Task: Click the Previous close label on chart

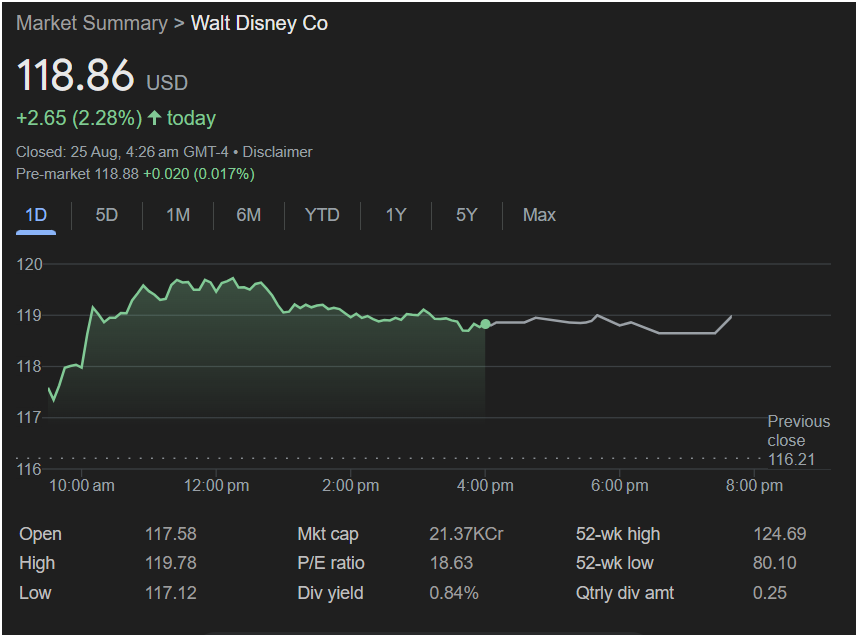Action: 798,431
